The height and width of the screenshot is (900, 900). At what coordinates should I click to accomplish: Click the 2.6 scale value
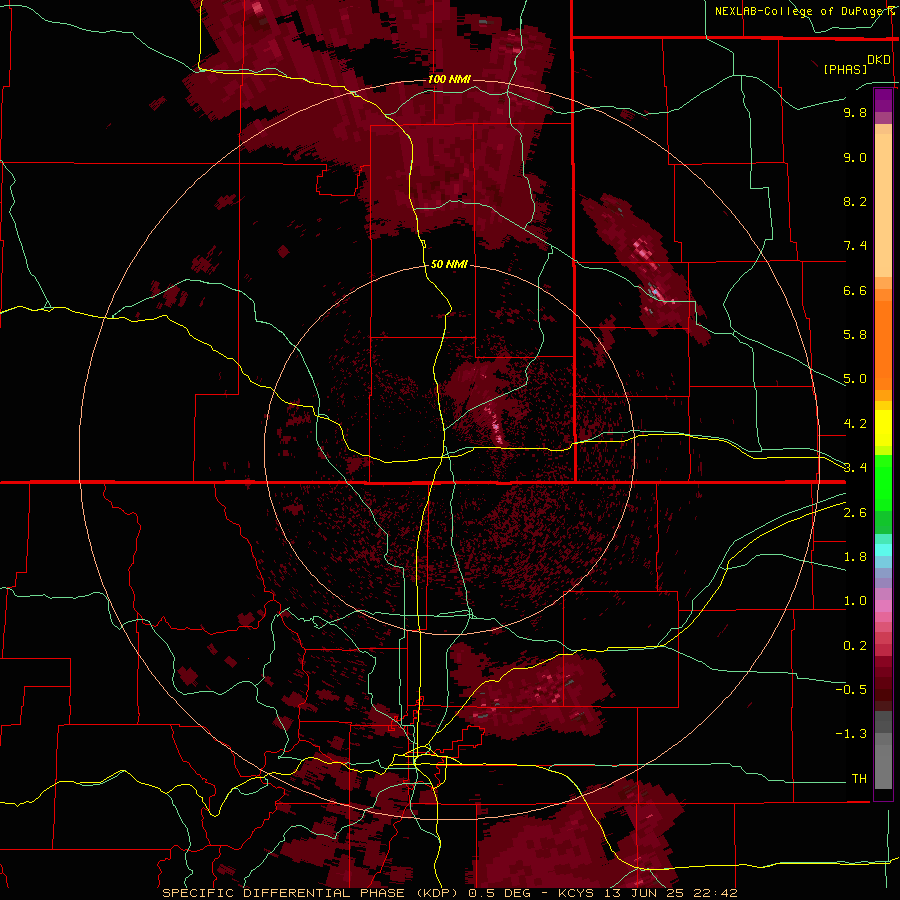pos(855,513)
